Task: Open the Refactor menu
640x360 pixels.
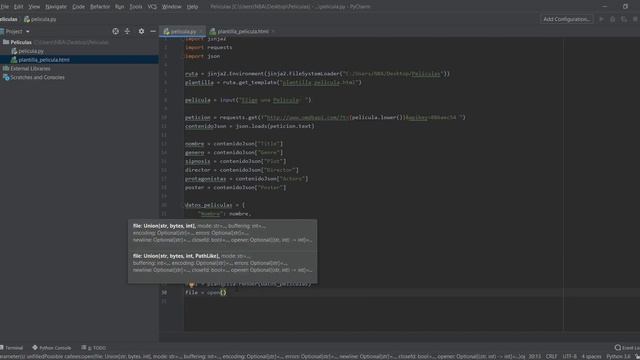Action: 100,7
